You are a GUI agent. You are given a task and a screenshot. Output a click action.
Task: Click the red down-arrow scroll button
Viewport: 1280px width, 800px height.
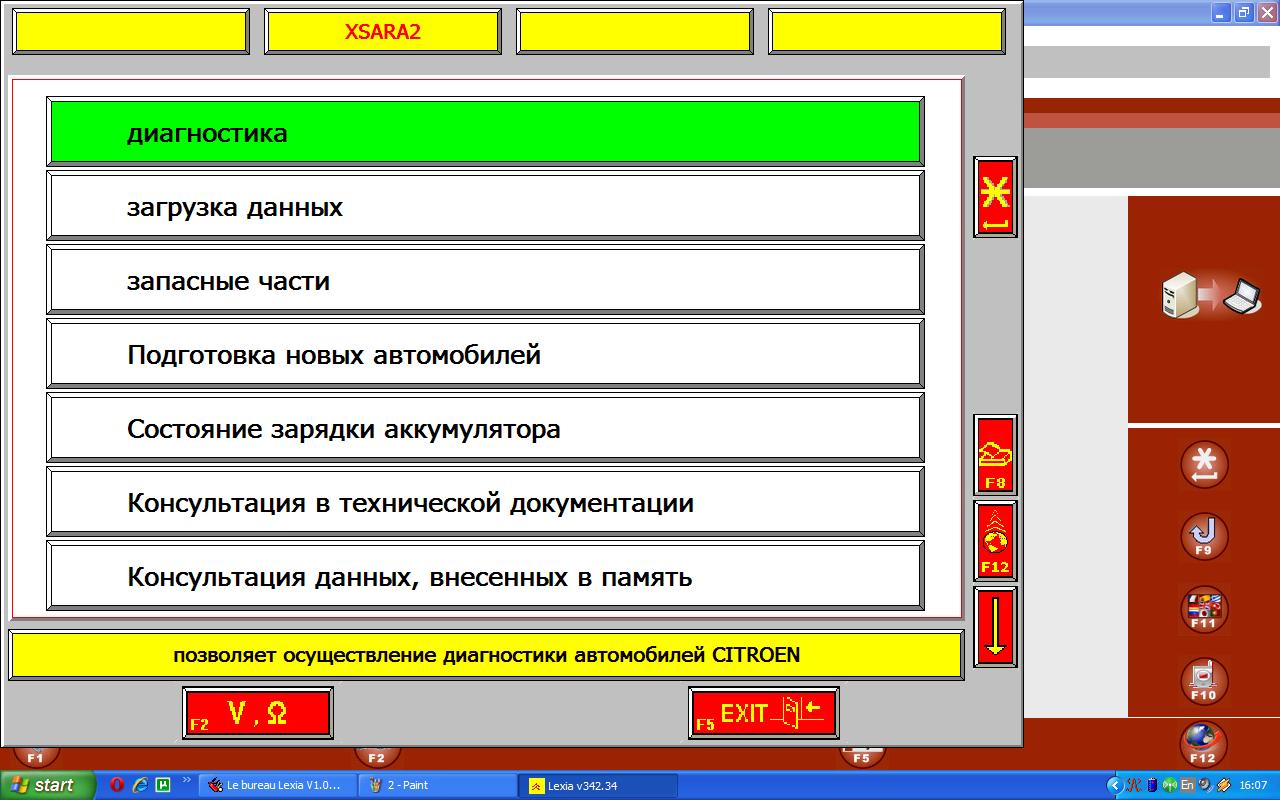pos(995,627)
